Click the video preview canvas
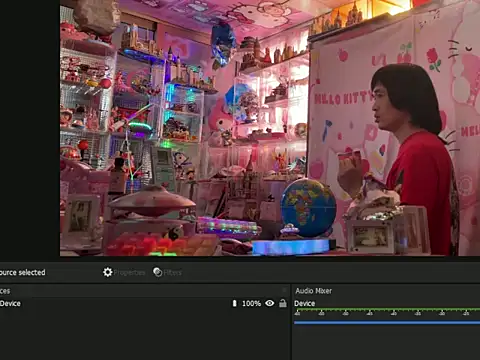480x360 pixels. point(270,128)
